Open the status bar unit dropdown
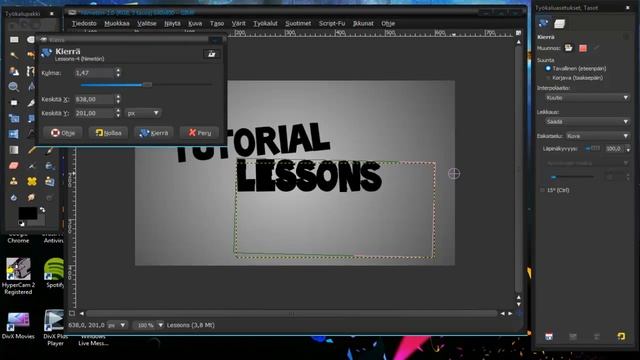This screenshot has width=640, height=360. 117,325
